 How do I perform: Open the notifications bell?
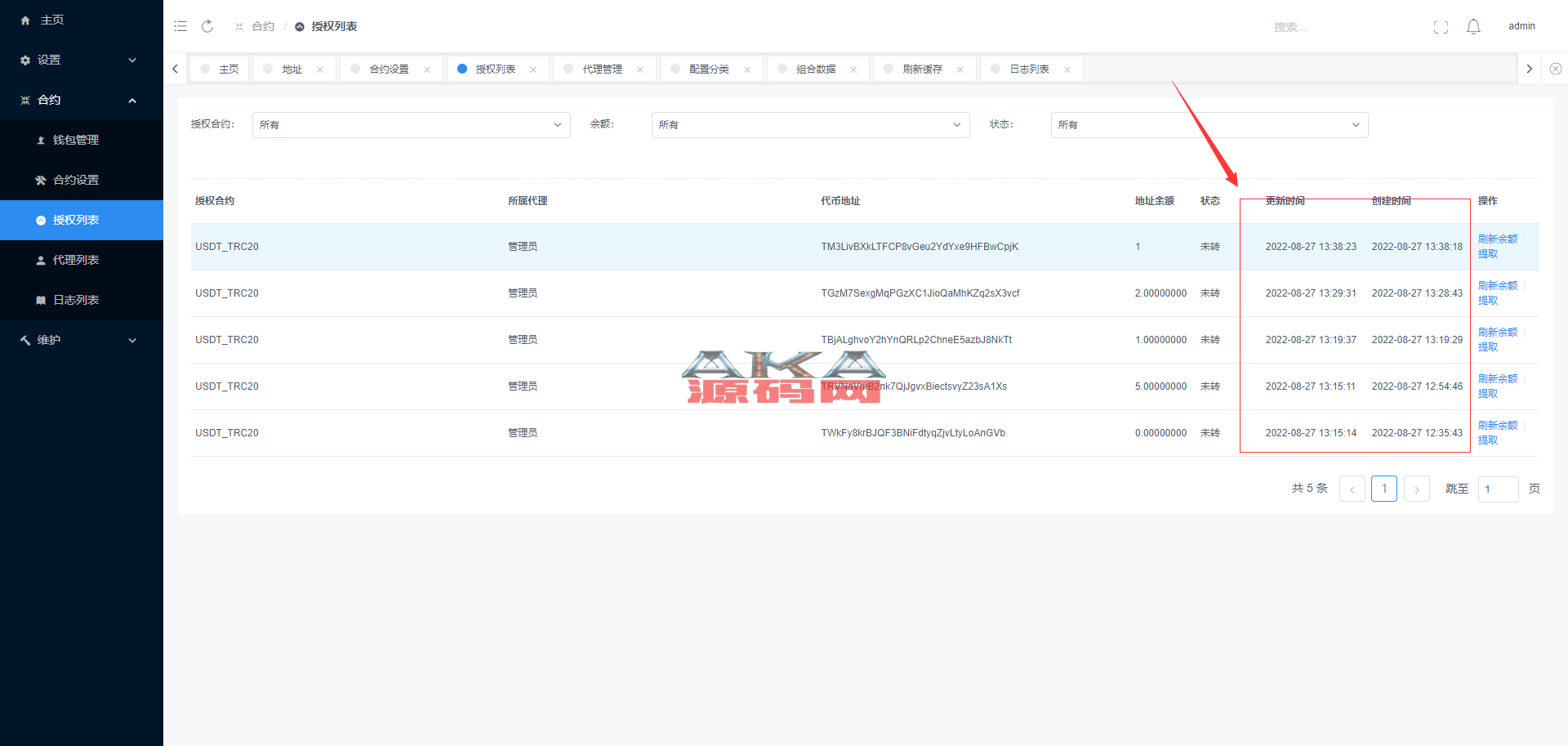[x=1473, y=27]
